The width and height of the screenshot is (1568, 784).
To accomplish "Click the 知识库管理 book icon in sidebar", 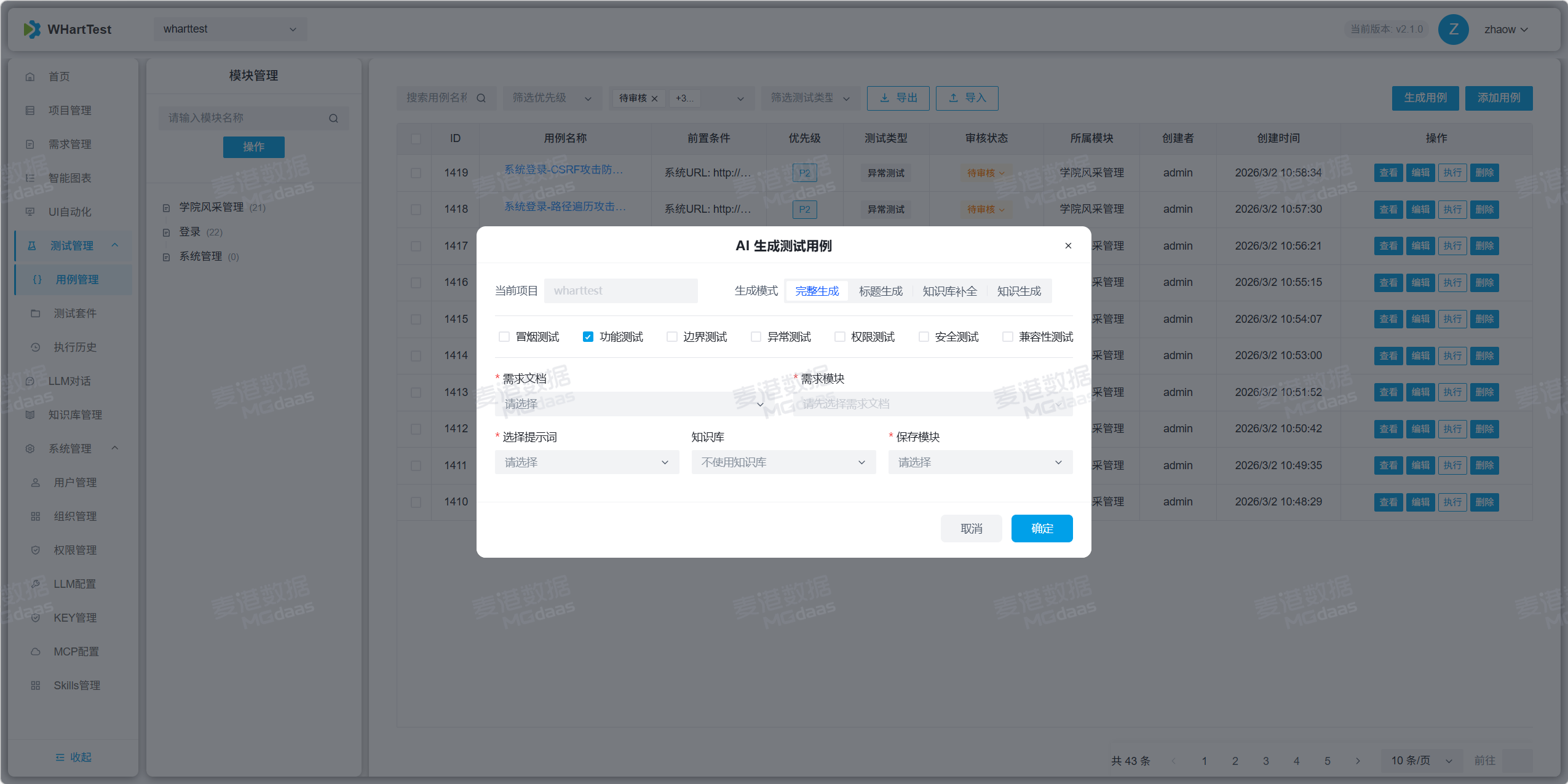I will [30, 415].
